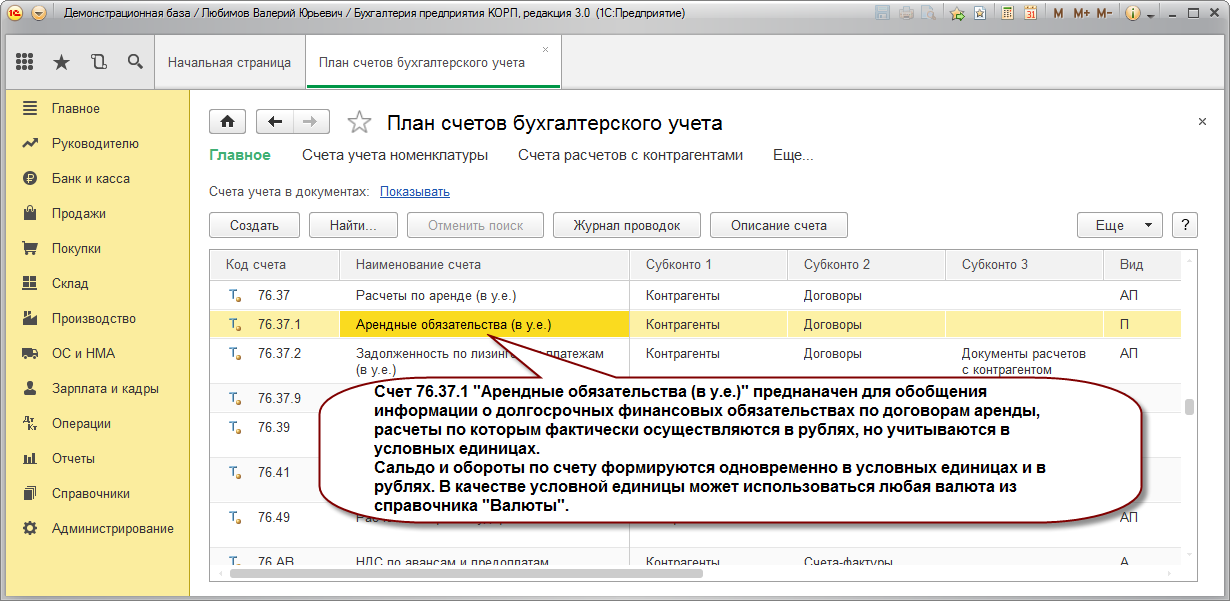Click the M- memory subtract button
The height and width of the screenshot is (601, 1230).
click(1104, 14)
